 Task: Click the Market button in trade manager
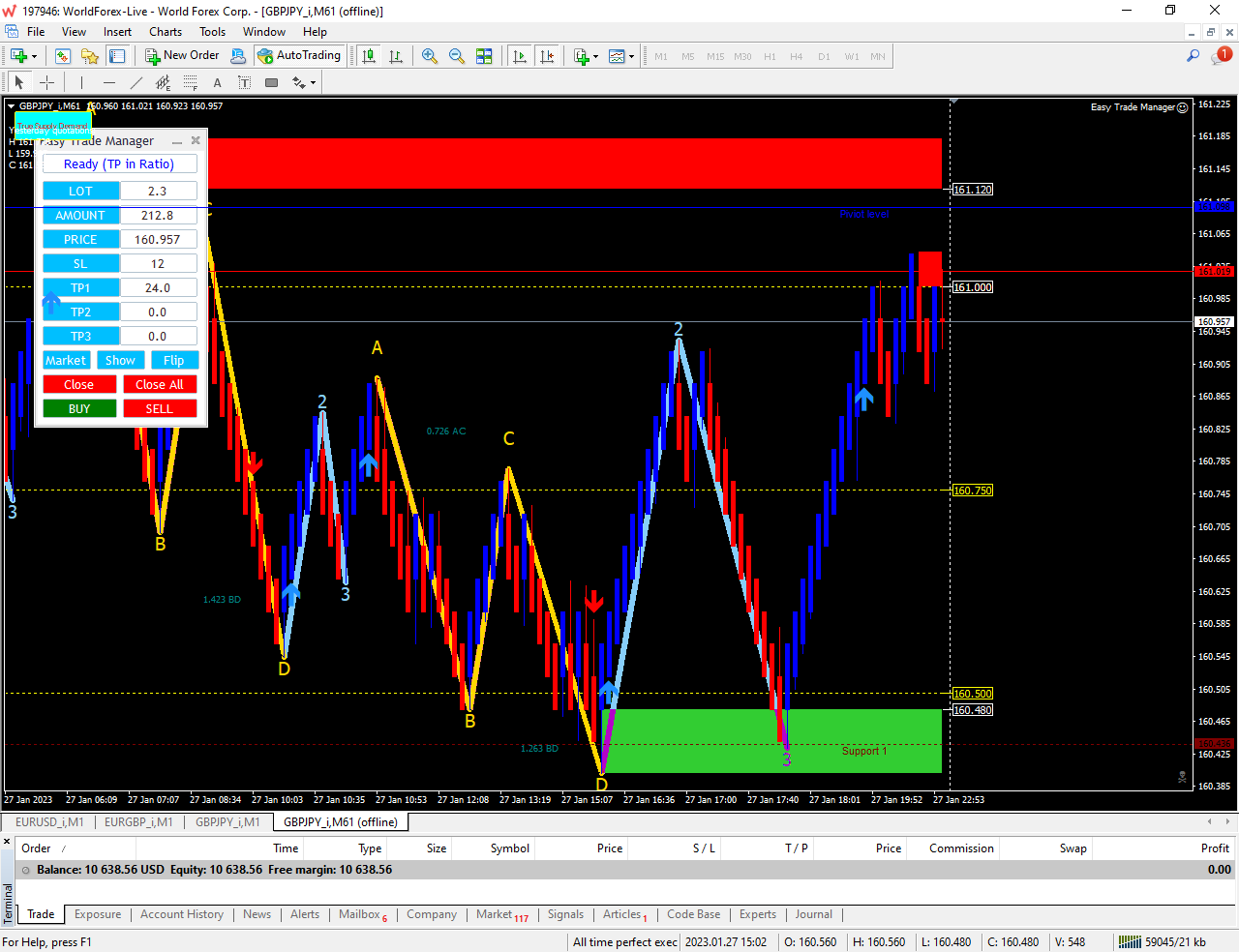[66, 361]
